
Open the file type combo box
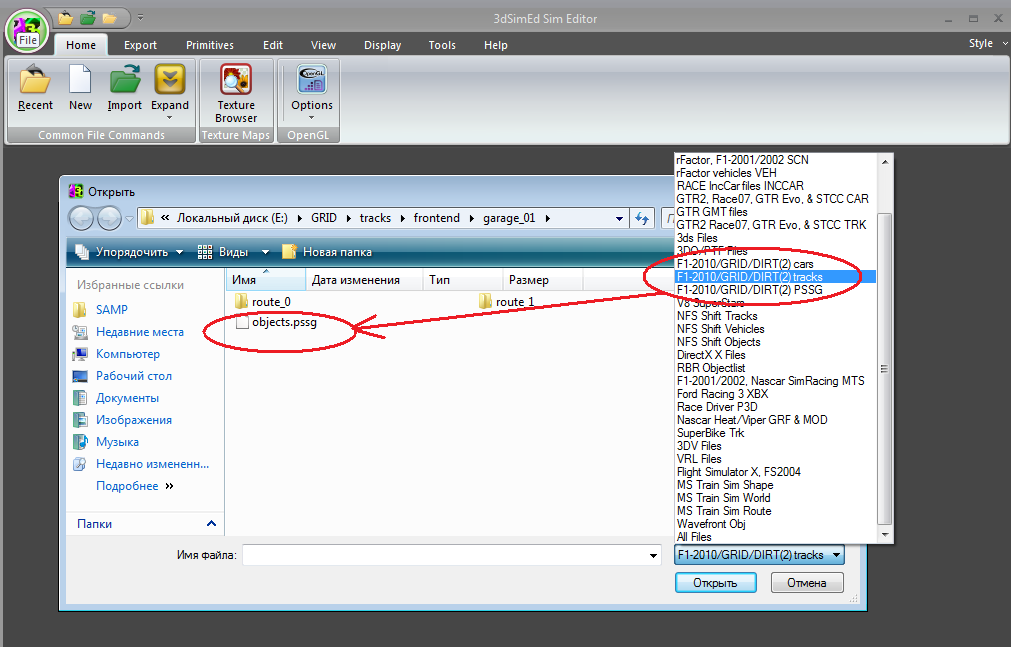759,555
